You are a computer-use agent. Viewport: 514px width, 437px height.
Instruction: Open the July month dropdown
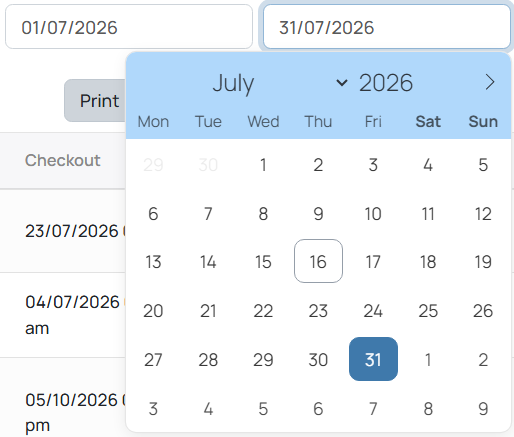(x=280, y=83)
